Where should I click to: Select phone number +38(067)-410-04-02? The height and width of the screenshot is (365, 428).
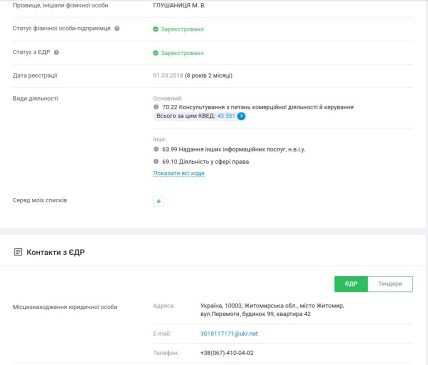click(227, 353)
